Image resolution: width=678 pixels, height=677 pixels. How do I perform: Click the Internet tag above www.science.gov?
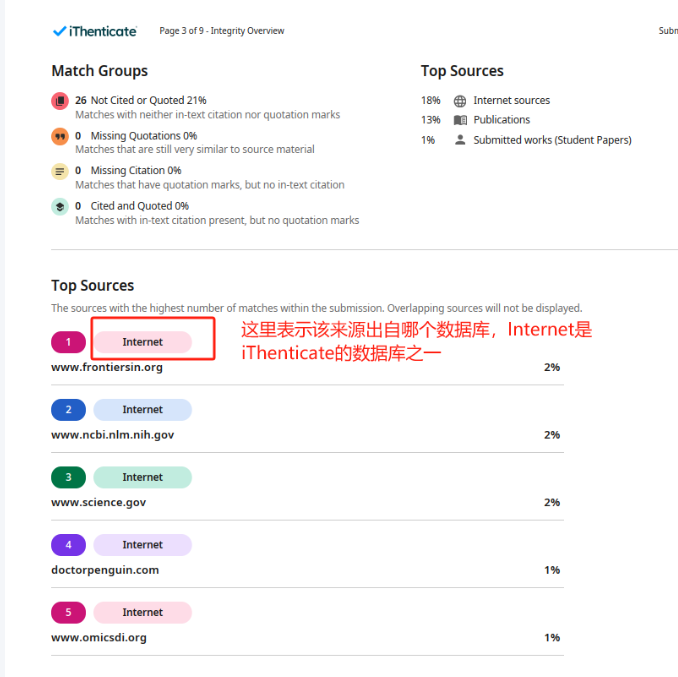pos(143,477)
